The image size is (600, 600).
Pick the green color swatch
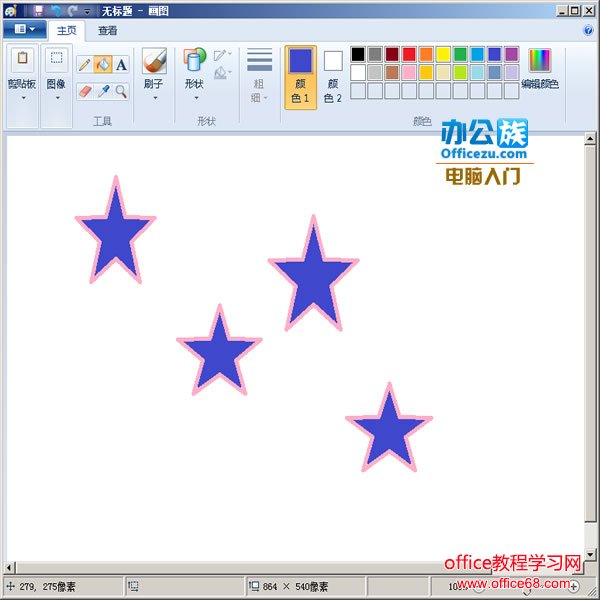[460, 54]
